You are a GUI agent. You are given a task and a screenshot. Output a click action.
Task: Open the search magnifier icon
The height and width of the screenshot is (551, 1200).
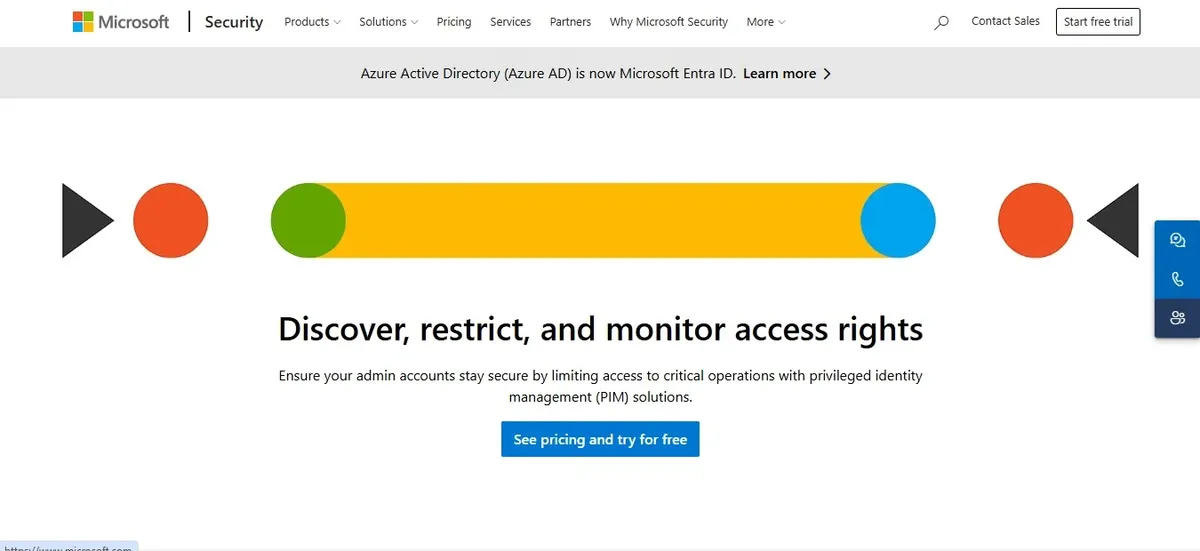(941, 22)
